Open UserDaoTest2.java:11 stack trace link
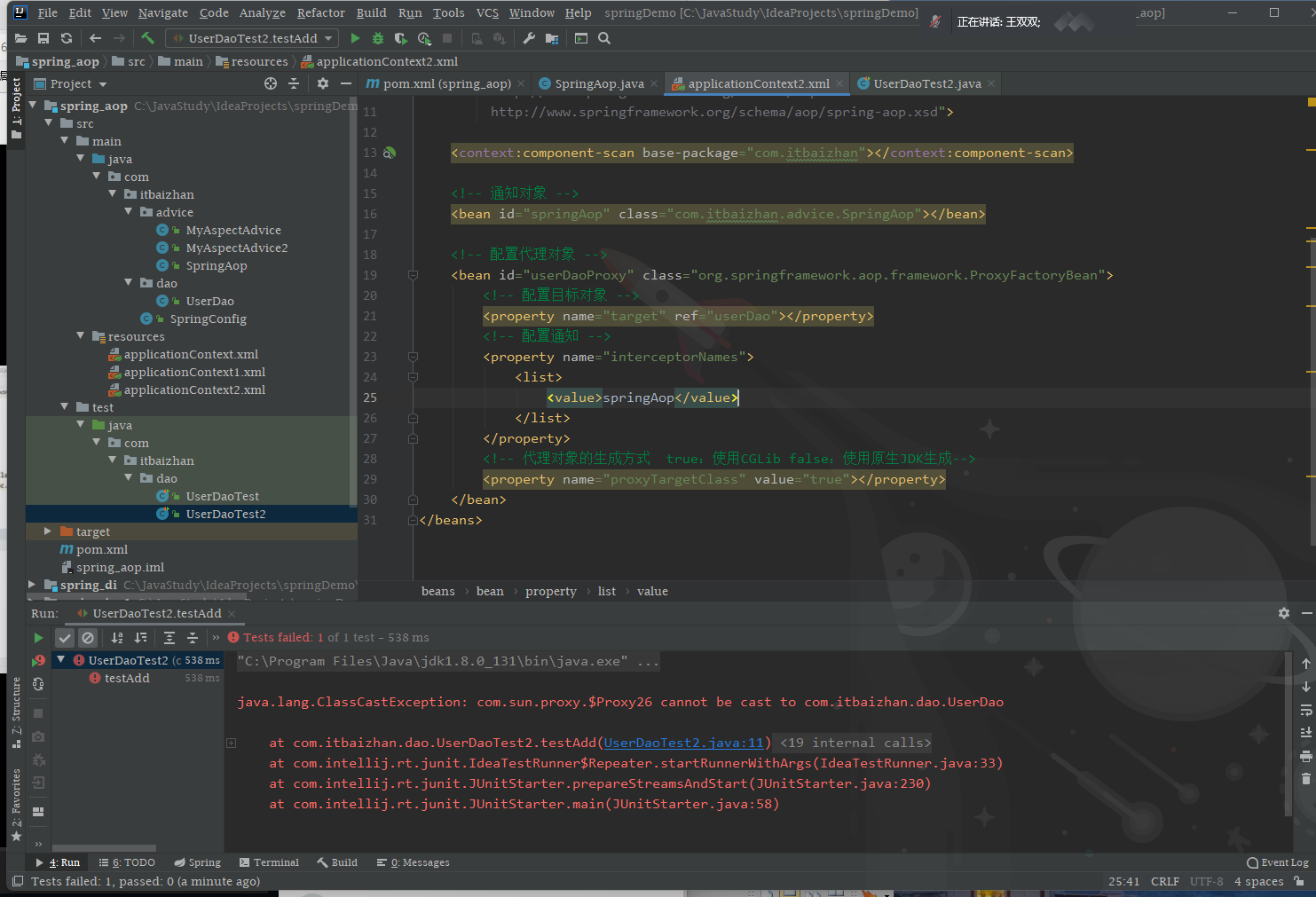The image size is (1316, 897). [x=683, y=743]
